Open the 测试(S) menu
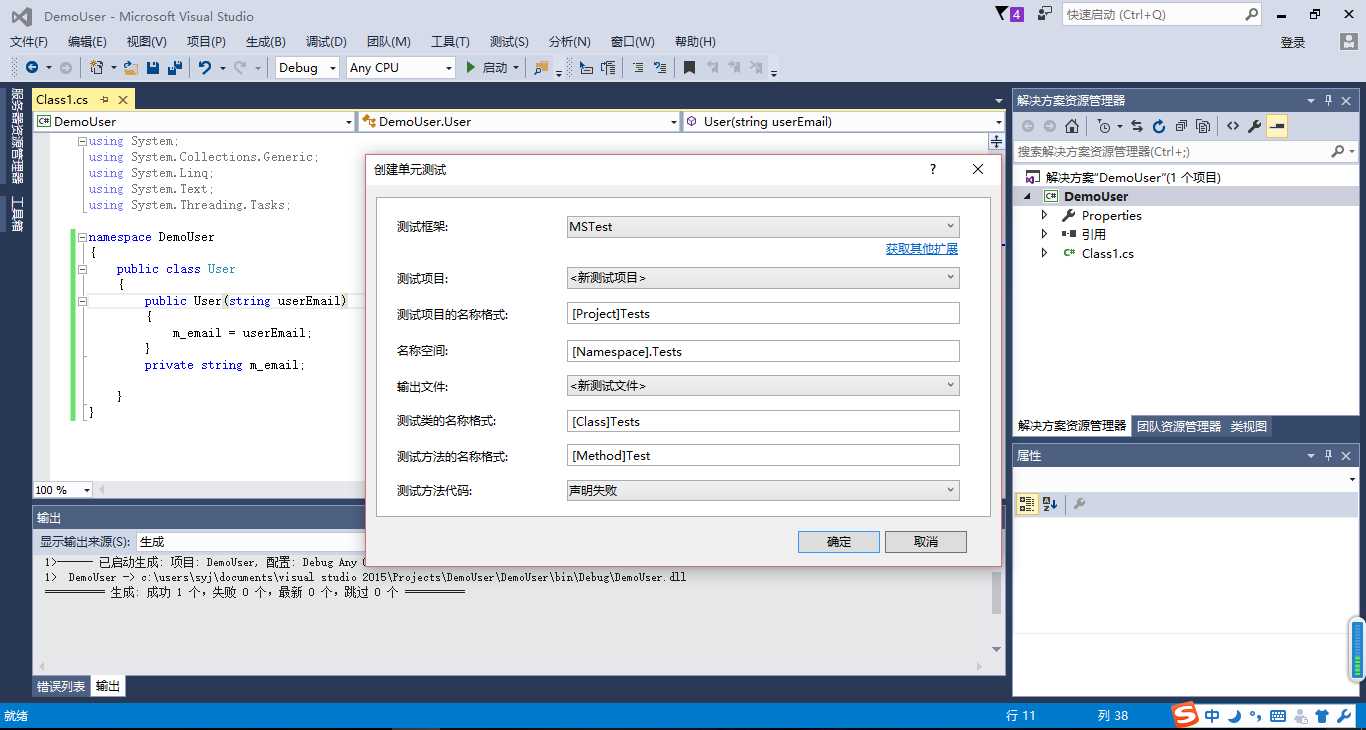Image resolution: width=1366 pixels, height=730 pixels. point(509,42)
